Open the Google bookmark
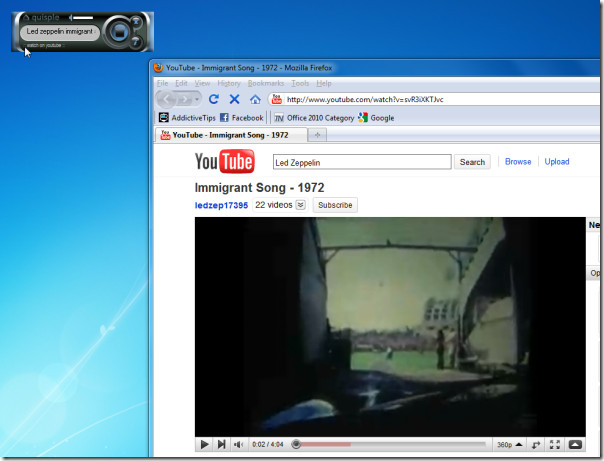The height and width of the screenshot is (461, 604). 376,118
